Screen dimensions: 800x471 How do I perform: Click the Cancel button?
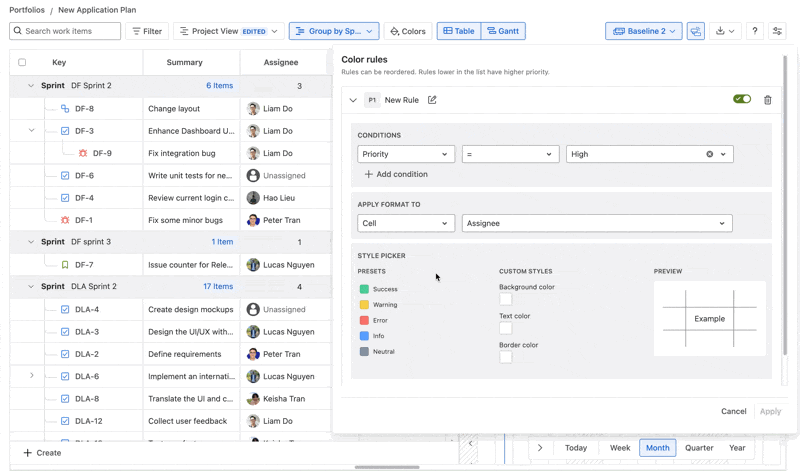point(733,411)
